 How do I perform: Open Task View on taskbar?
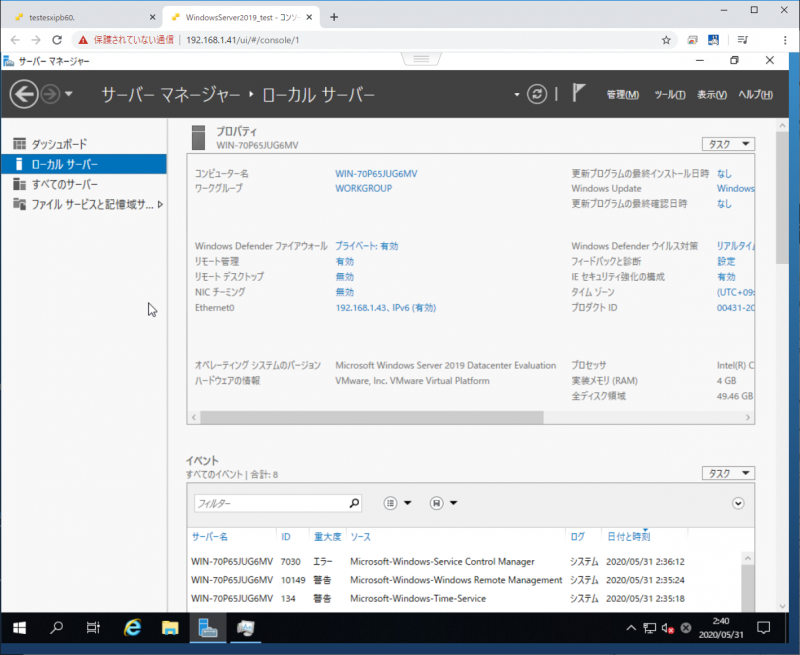[93, 627]
